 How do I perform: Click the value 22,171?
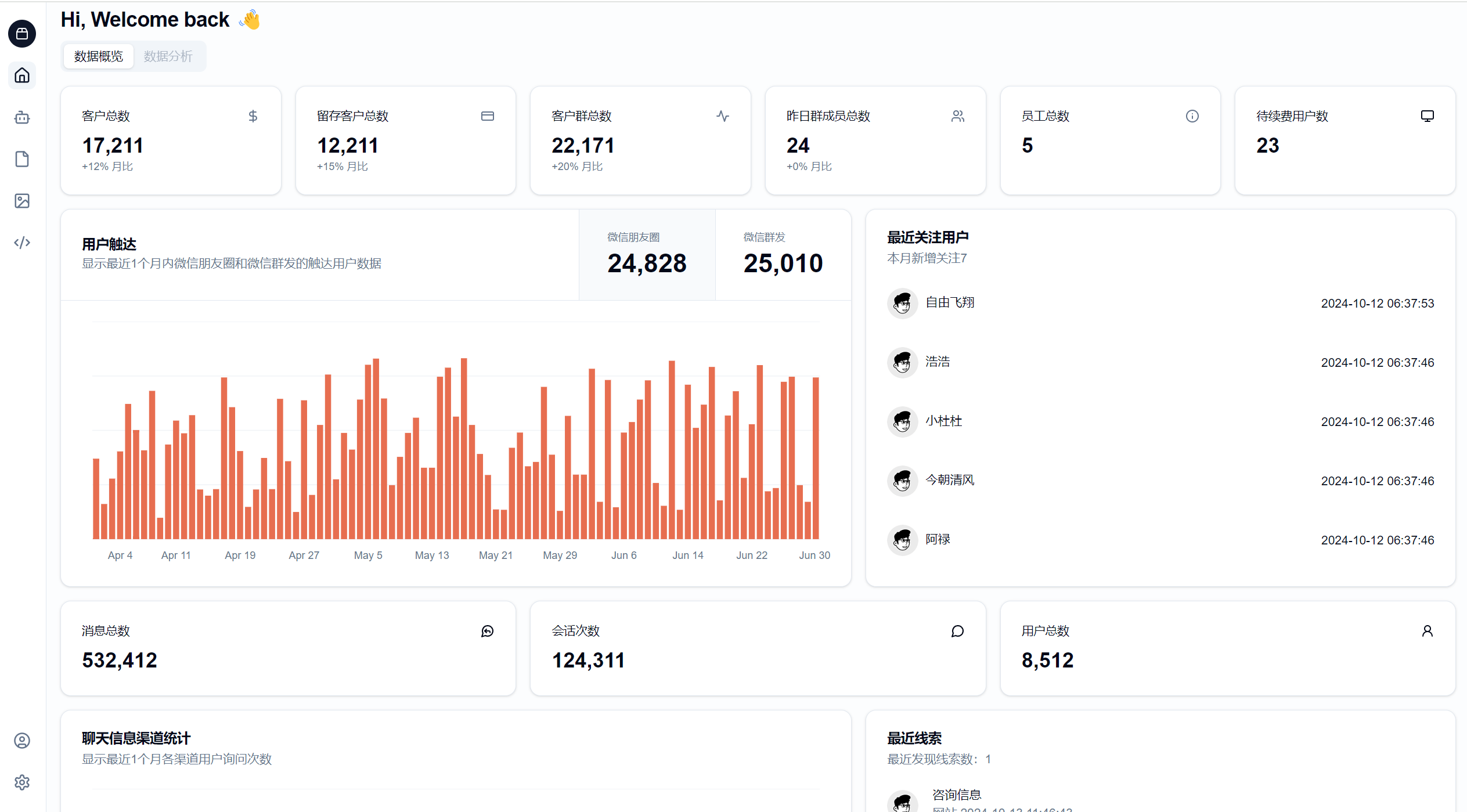(x=583, y=145)
